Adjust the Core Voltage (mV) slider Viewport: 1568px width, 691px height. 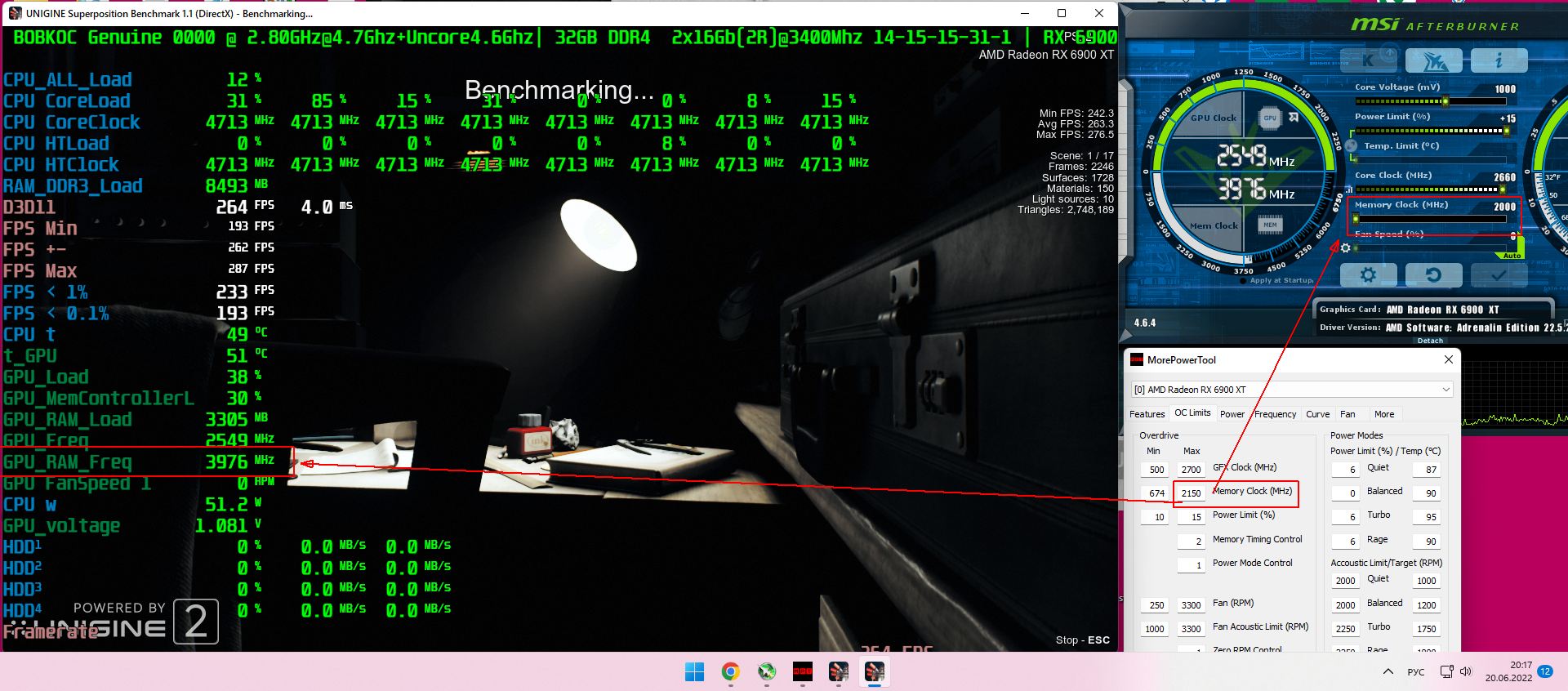click(1430, 101)
